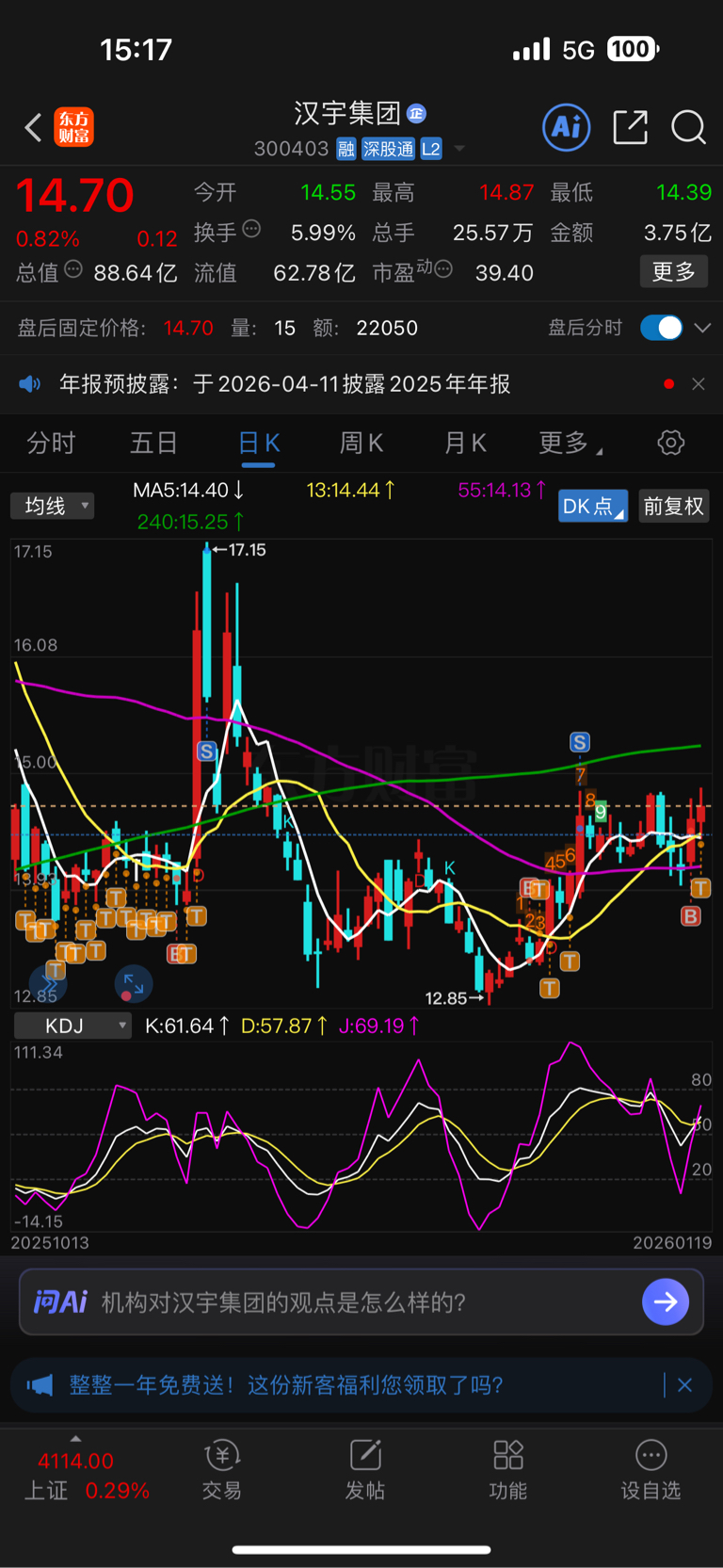This screenshot has height=1568, width=723.
Task: Open the search magnifier icon
Action: tap(688, 127)
